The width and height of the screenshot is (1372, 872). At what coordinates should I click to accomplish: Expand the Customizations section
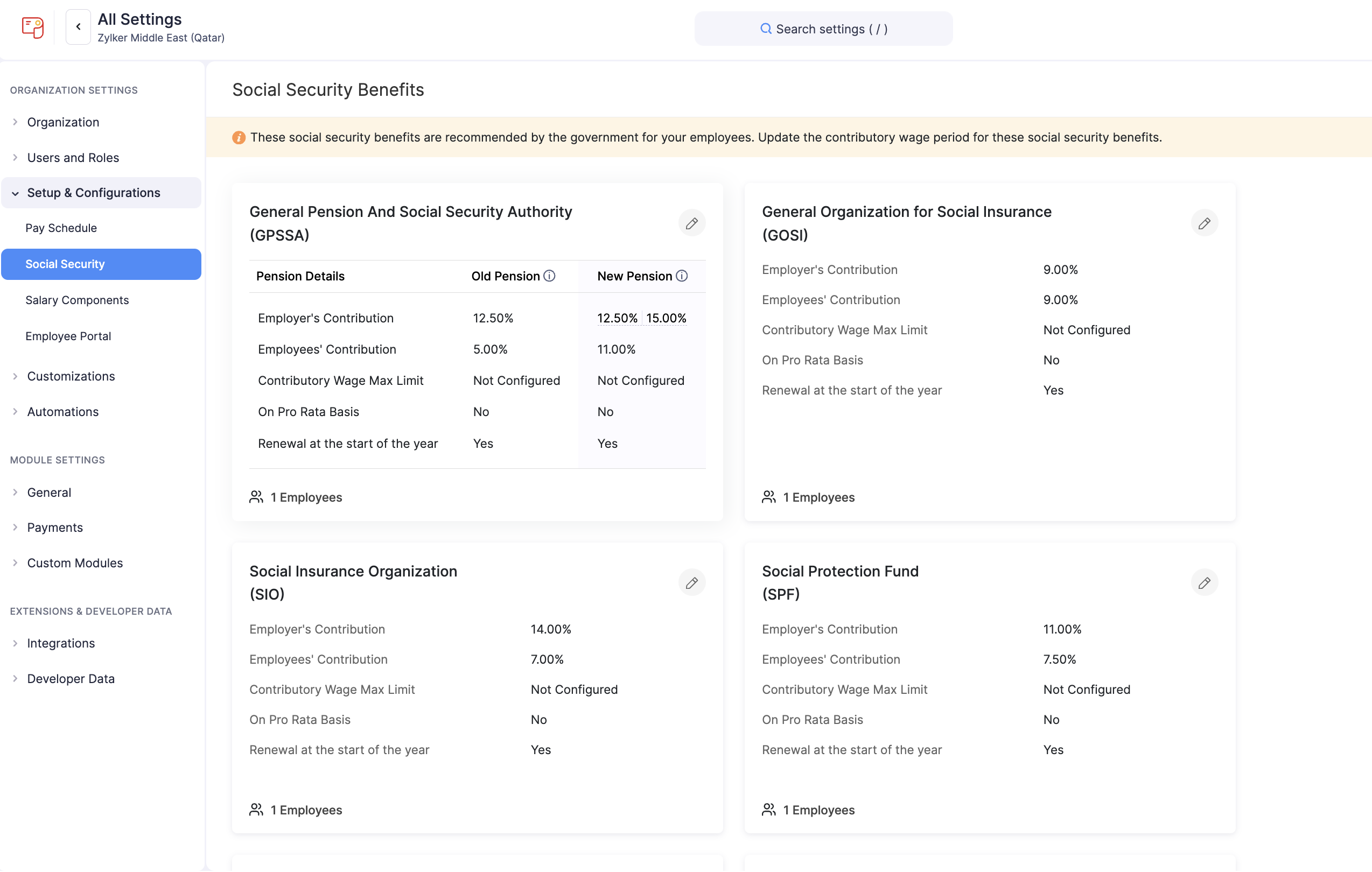71,376
